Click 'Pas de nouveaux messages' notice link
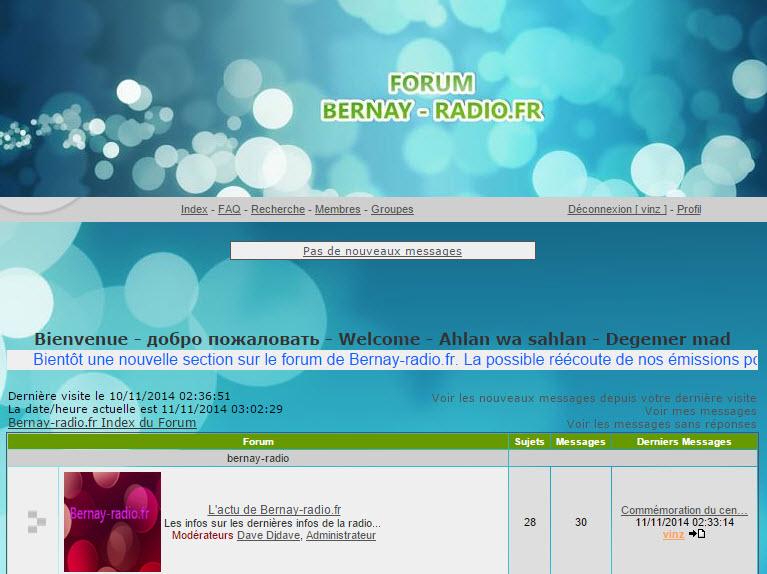This screenshot has height=574, width=767. (x=383, y=251)
